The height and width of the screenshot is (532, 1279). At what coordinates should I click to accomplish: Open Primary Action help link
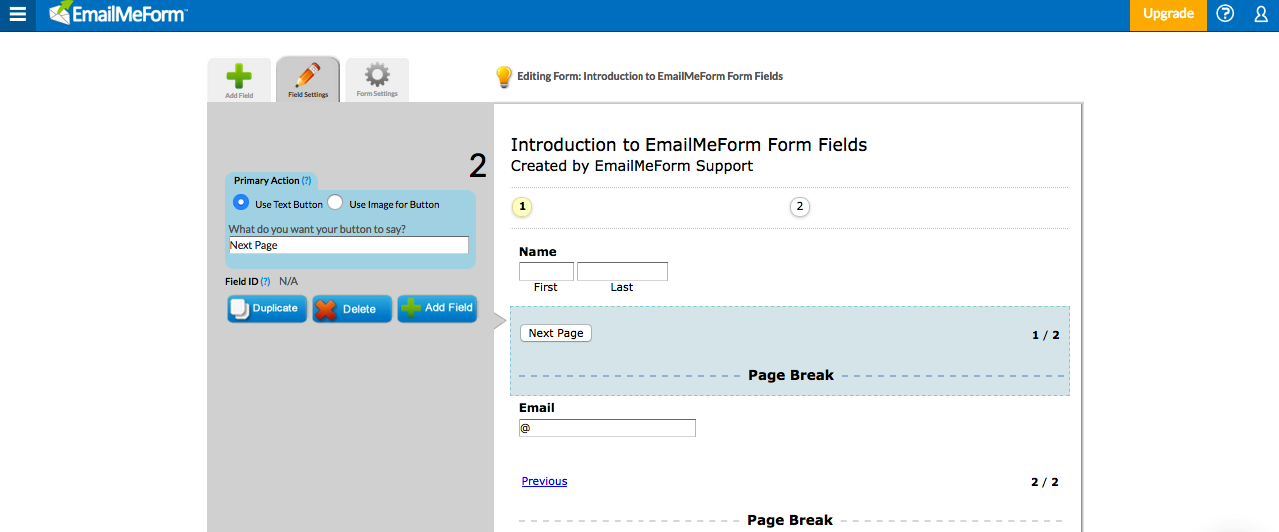click(x=306, y=181)
